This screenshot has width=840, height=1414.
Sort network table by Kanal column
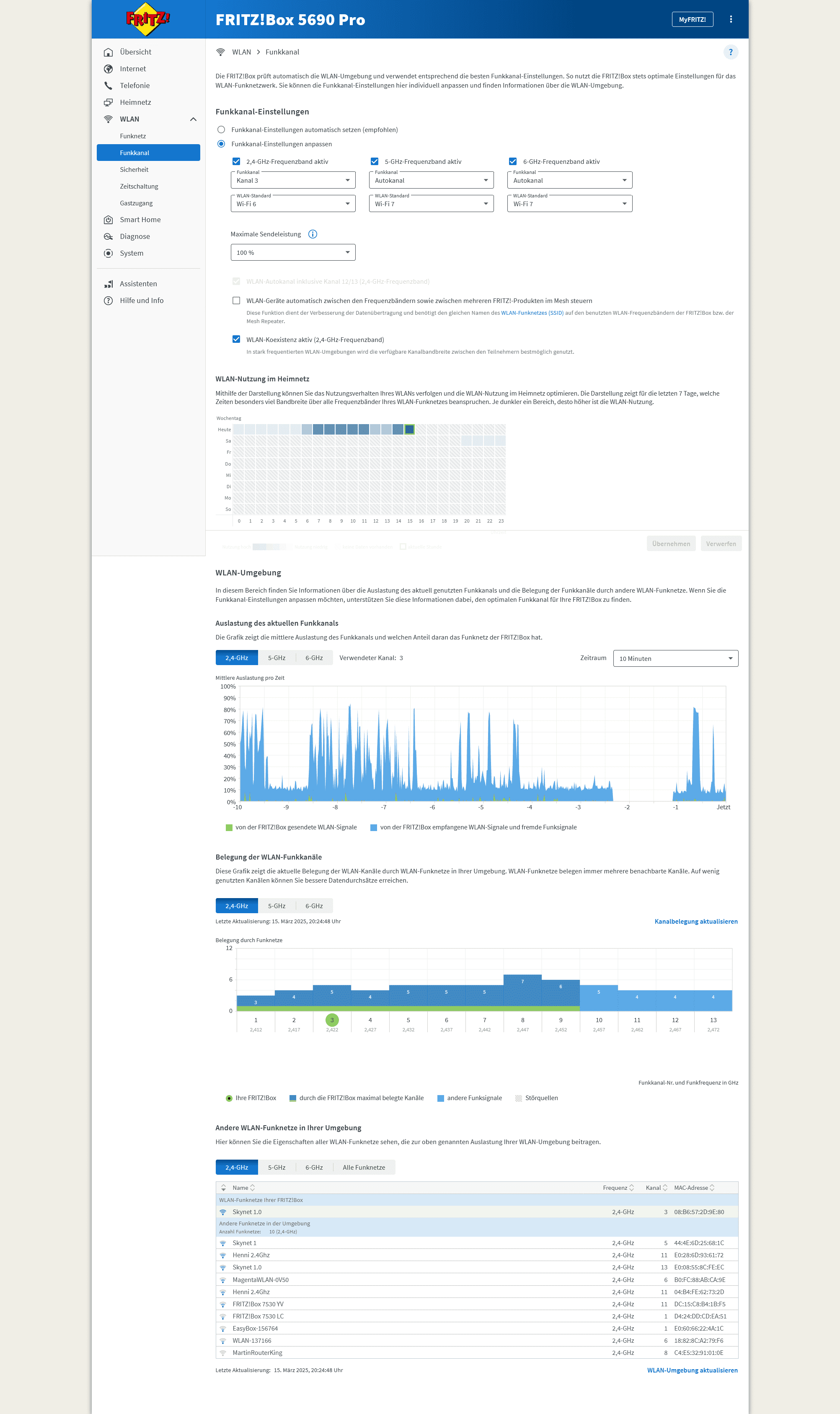(656, 1188)
